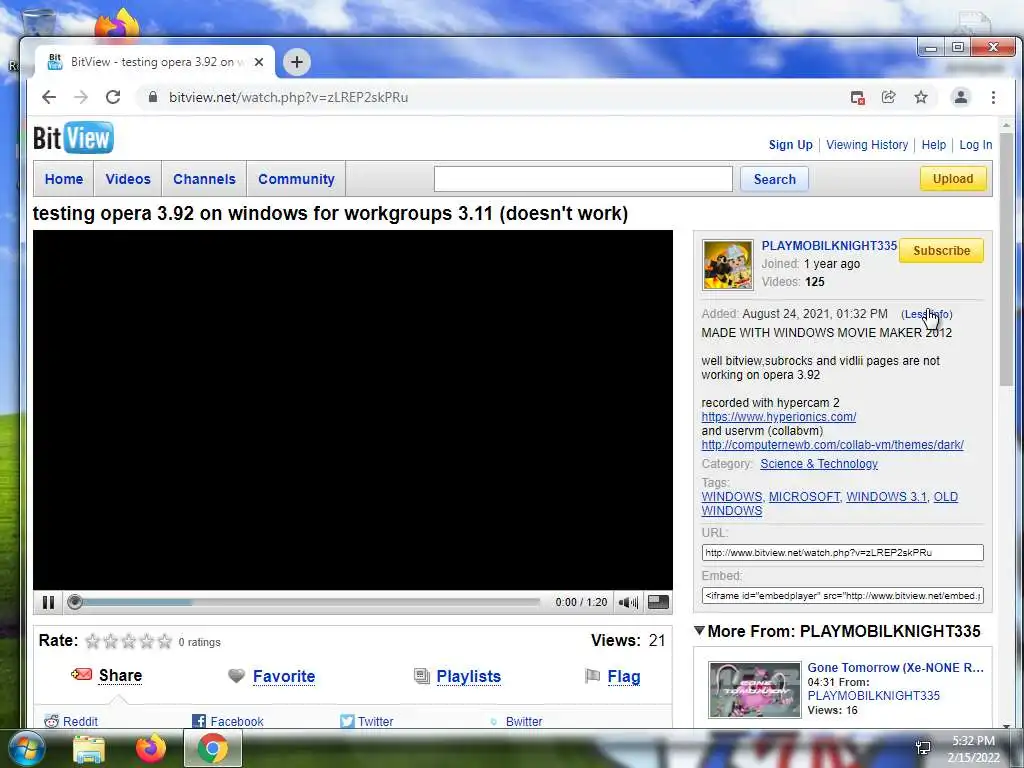
Task: Open the hyperionics.com link
Action: [x=778, y=417]
